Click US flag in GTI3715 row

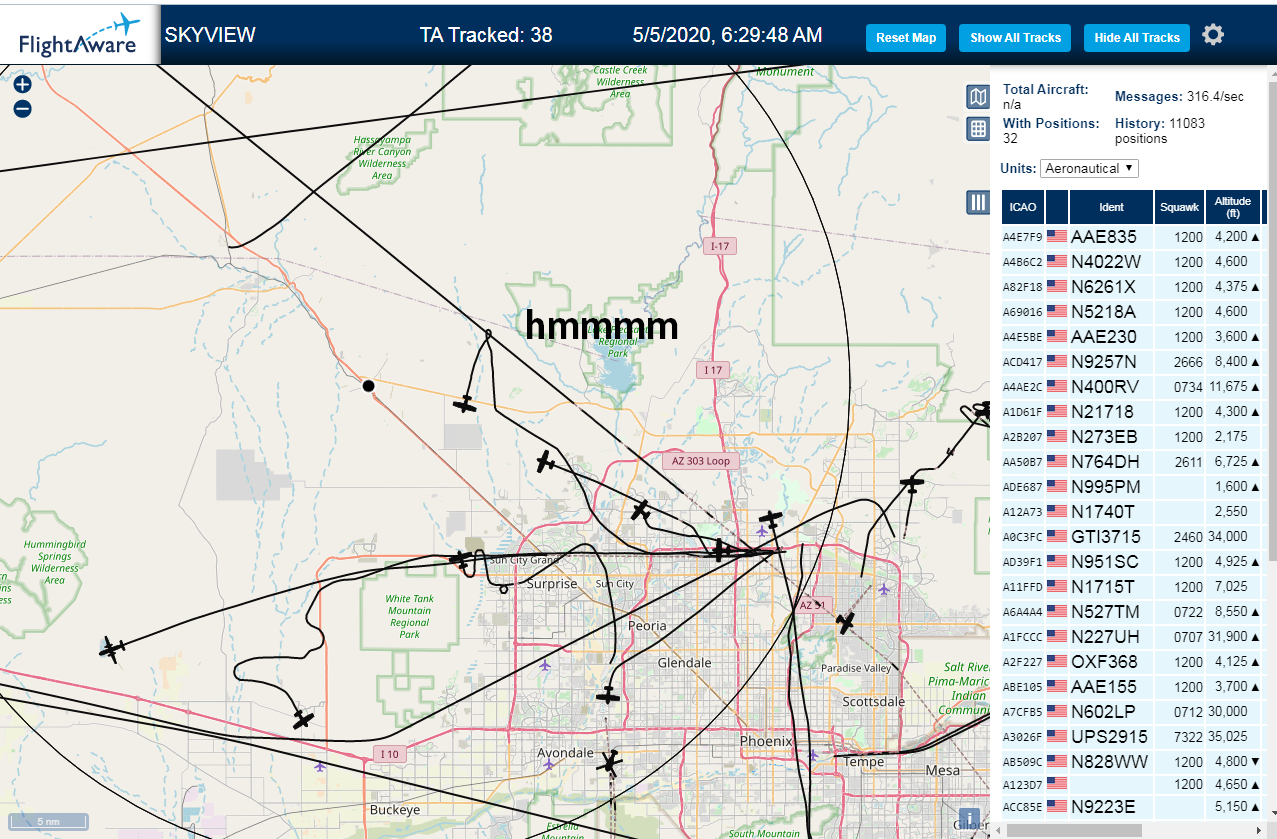(x=1056, y=537)
